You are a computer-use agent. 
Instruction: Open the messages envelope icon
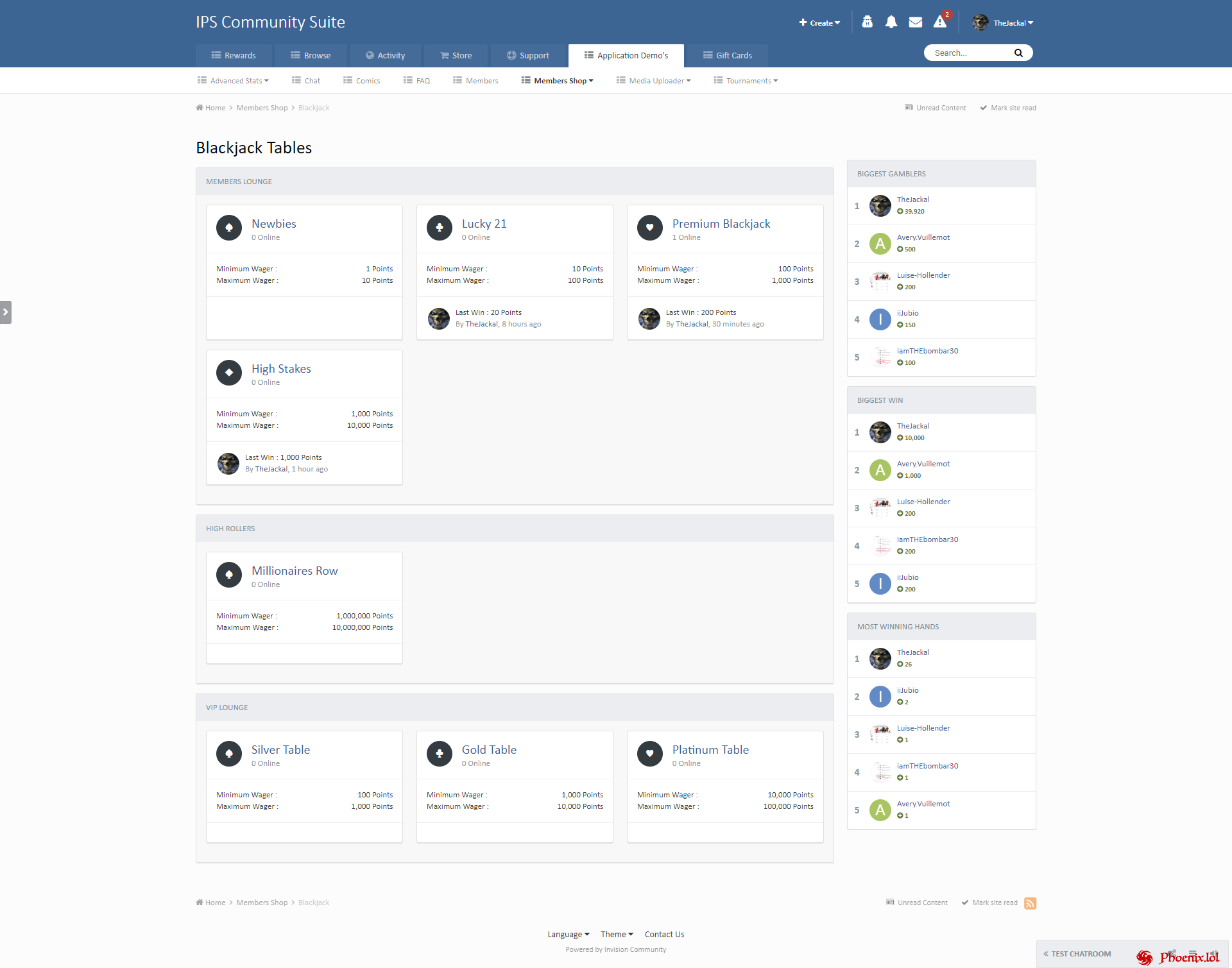pyautogui.click(x=916, y=22)
